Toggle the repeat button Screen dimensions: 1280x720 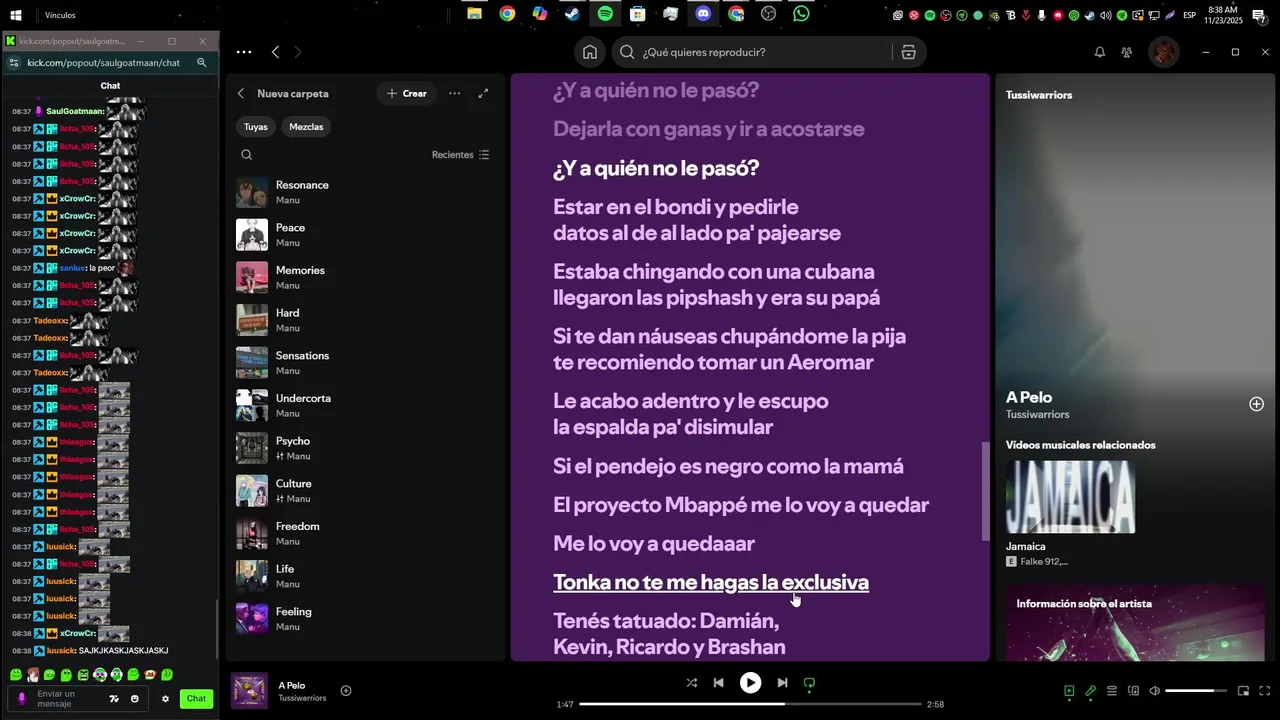pyautogui.click(x=809, y=683)
